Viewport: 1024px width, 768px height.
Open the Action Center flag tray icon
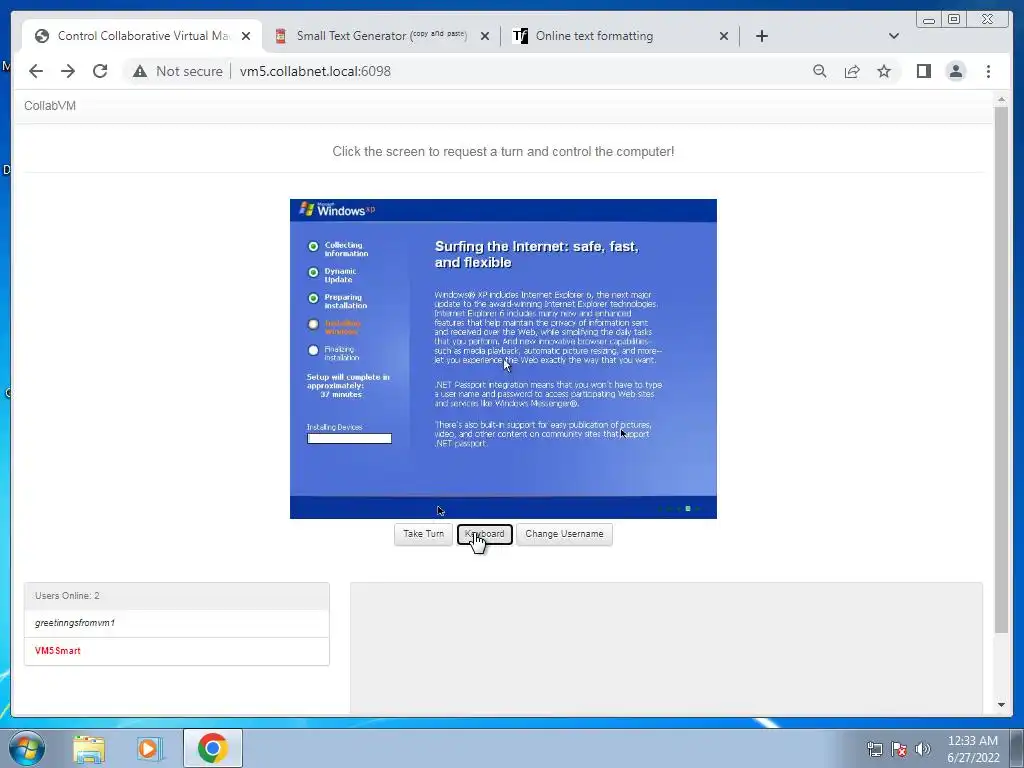tap(899, 749)
